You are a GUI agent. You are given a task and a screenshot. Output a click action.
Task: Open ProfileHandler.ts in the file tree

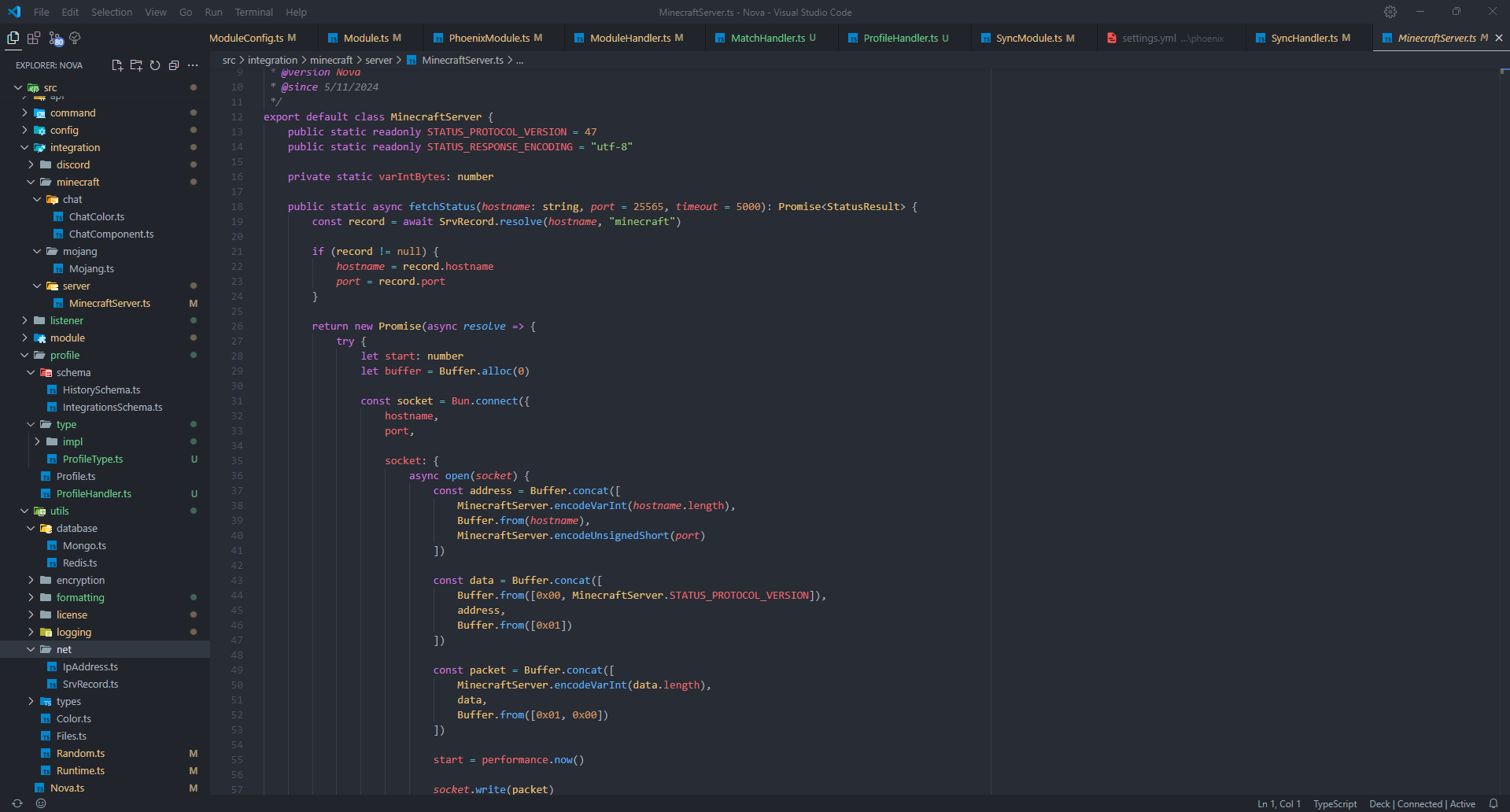click(x=94, y=493)
